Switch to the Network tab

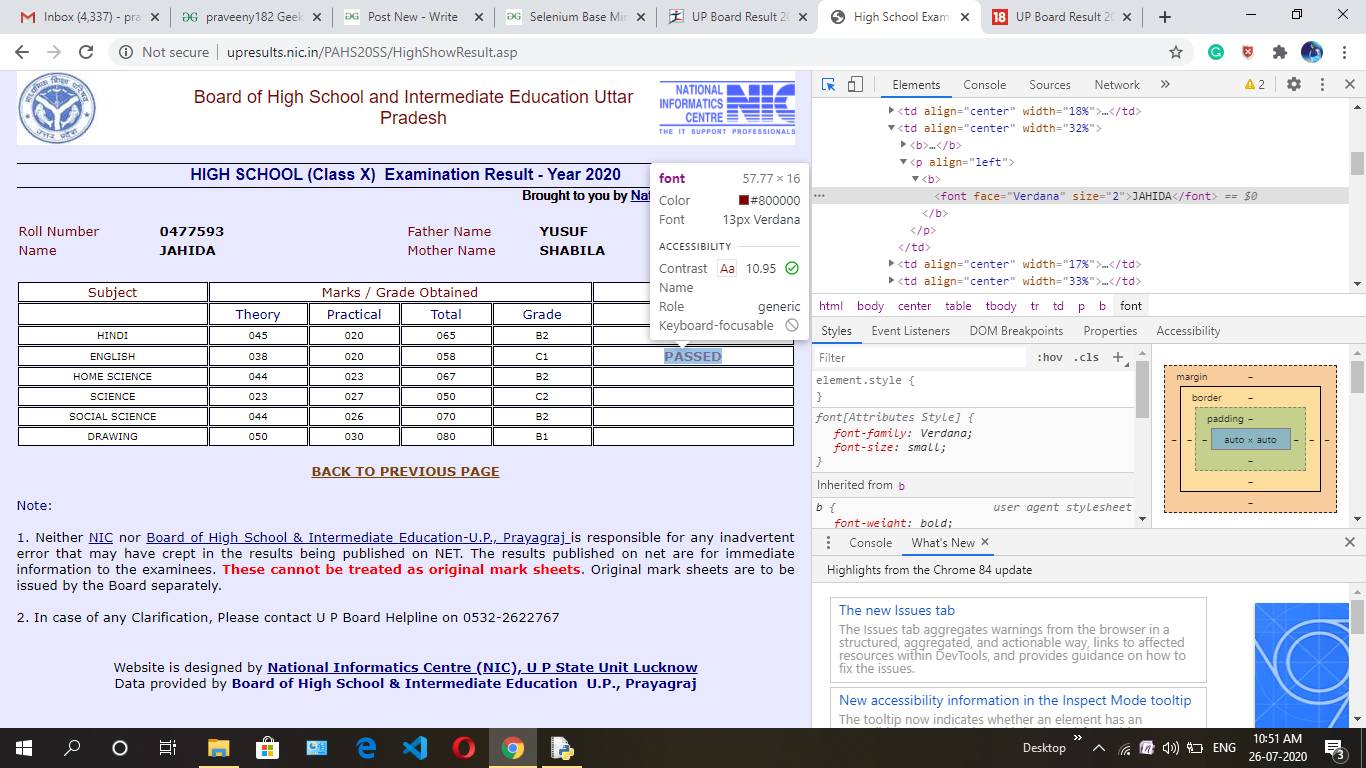1117,85
